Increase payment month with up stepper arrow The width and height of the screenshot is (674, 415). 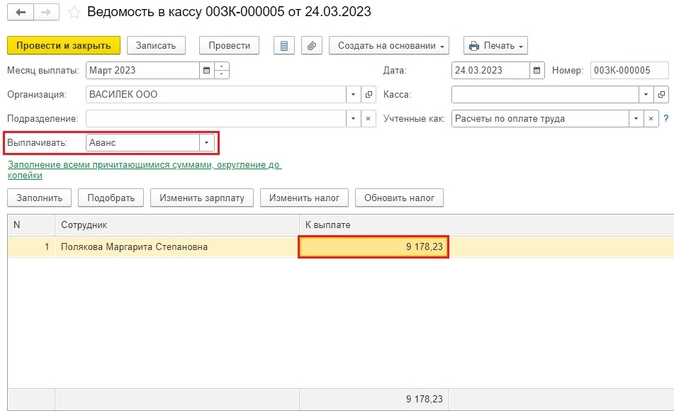221,66
